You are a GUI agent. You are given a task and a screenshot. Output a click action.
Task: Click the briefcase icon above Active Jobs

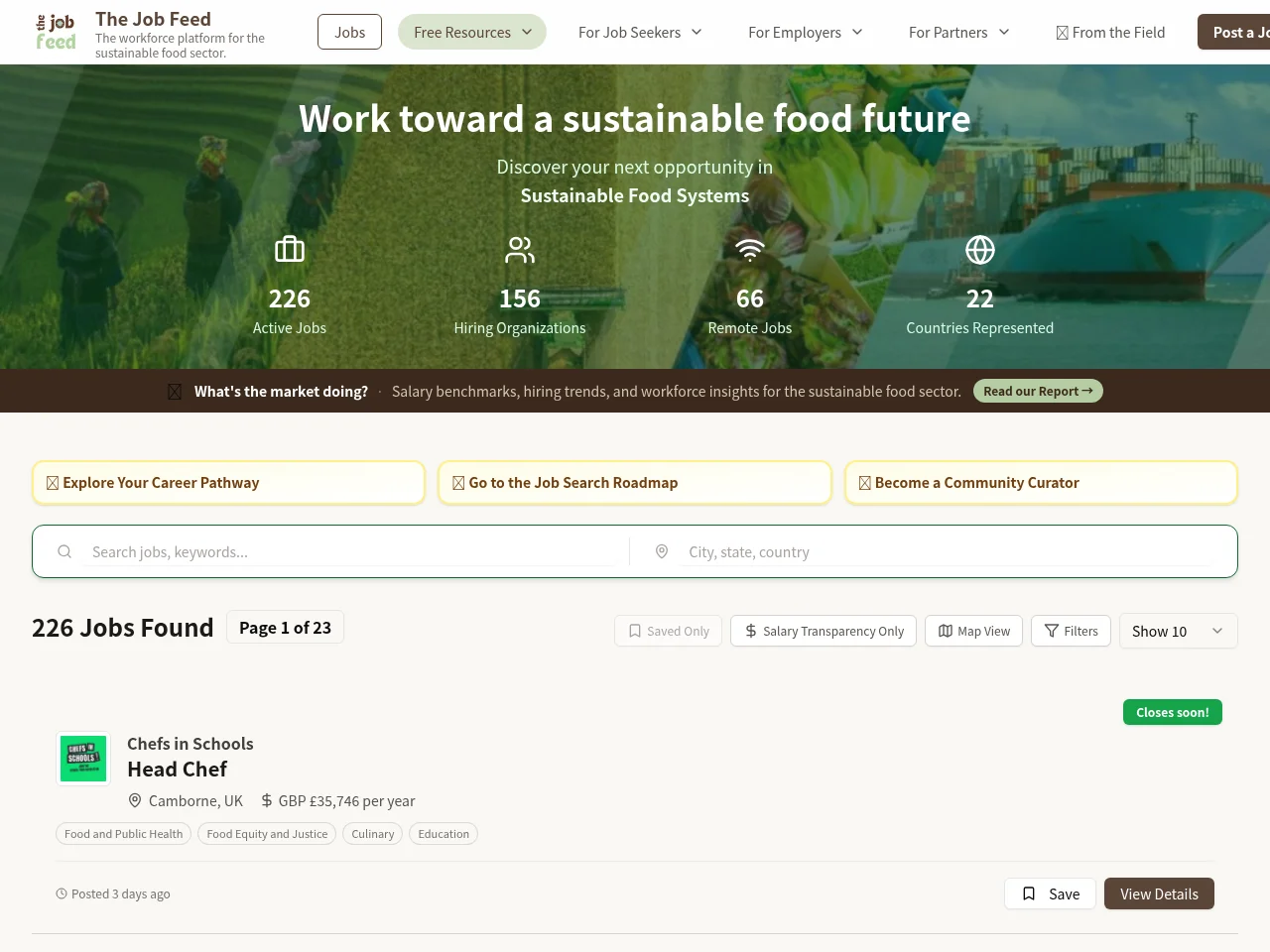click(x=290, y=249)
